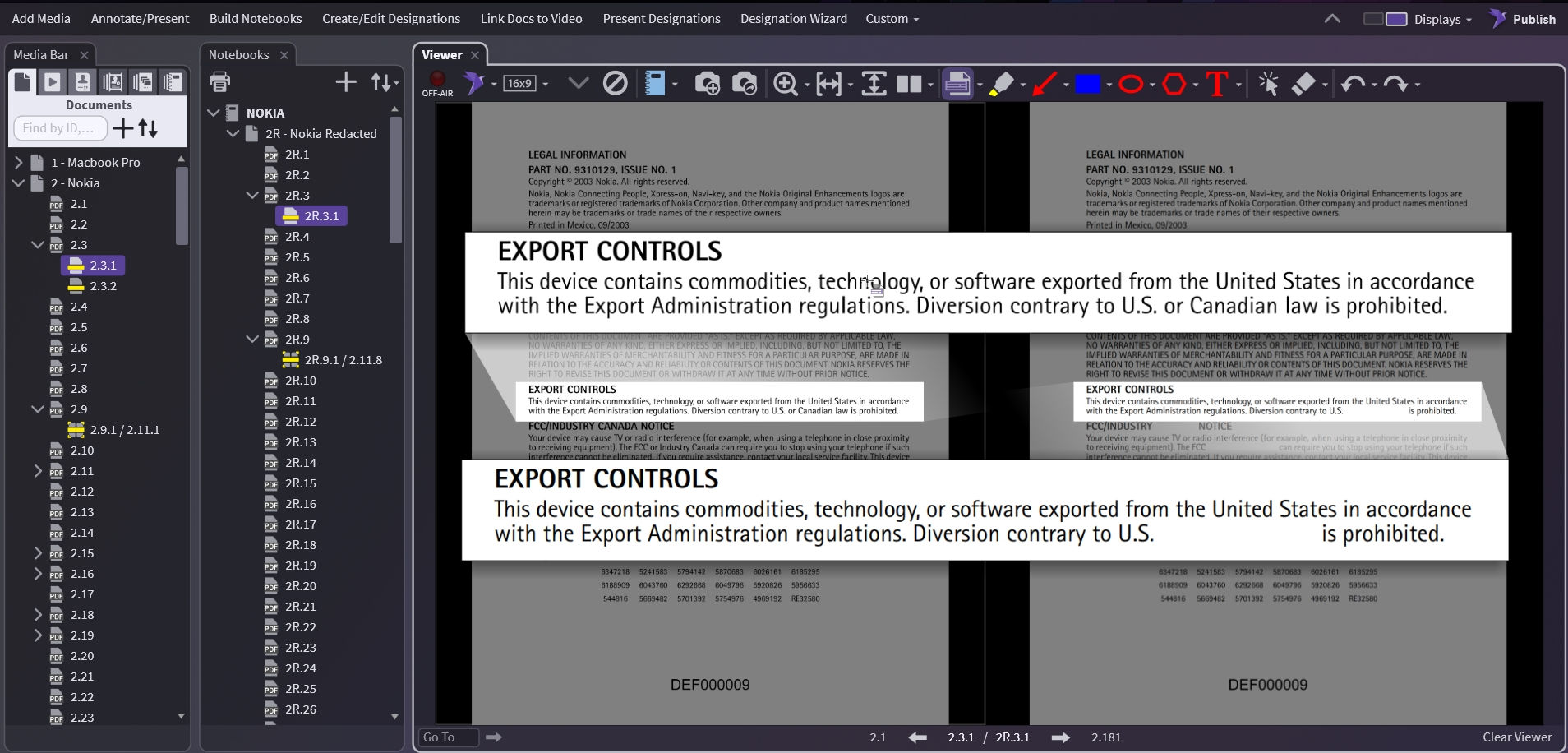
Task: Pick the red text annotation tool
Action: click(1216, 84)
